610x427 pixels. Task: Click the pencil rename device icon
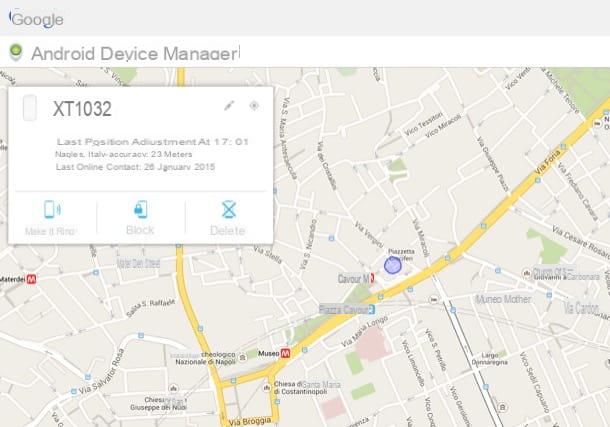[x=229, y=105]
